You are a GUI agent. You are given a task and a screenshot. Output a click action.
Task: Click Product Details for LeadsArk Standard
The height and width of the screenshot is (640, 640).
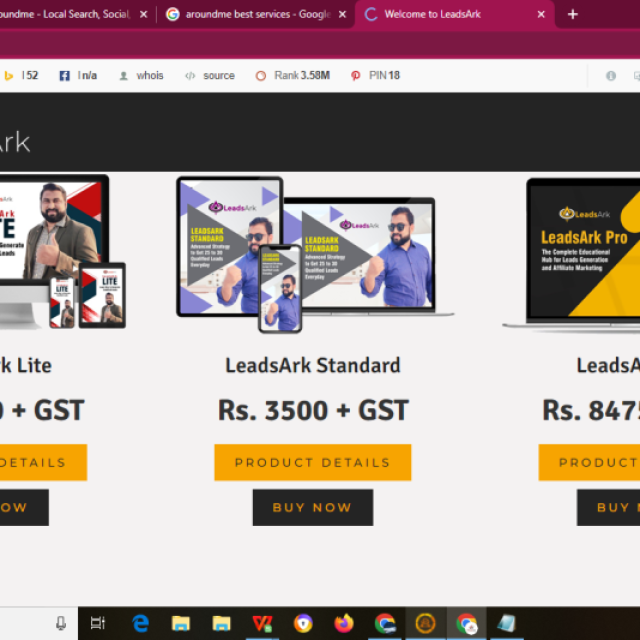coord(313,462)
